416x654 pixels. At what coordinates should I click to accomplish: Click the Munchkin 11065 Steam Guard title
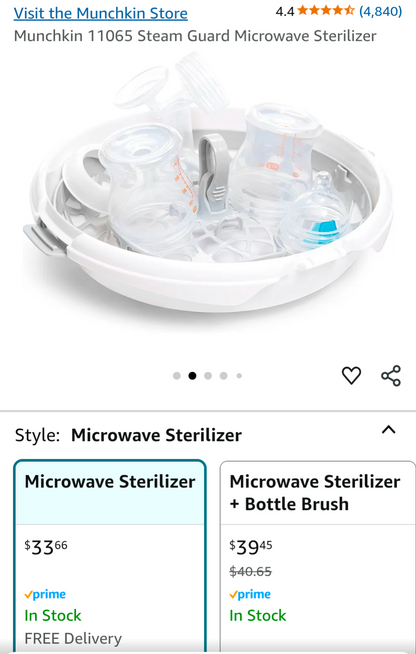pos(195,36)
